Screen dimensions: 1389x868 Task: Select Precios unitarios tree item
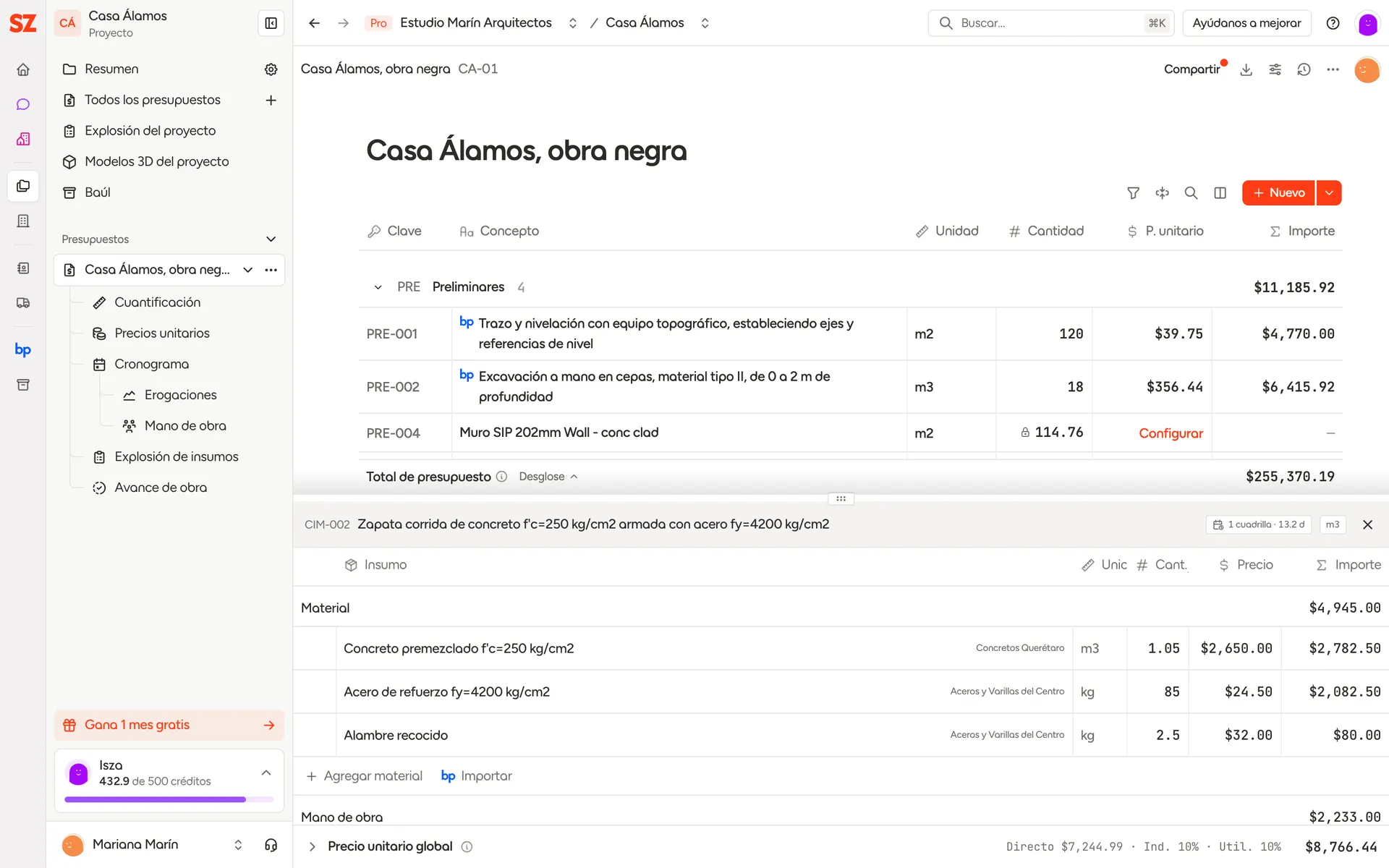(x=162, y=333)
